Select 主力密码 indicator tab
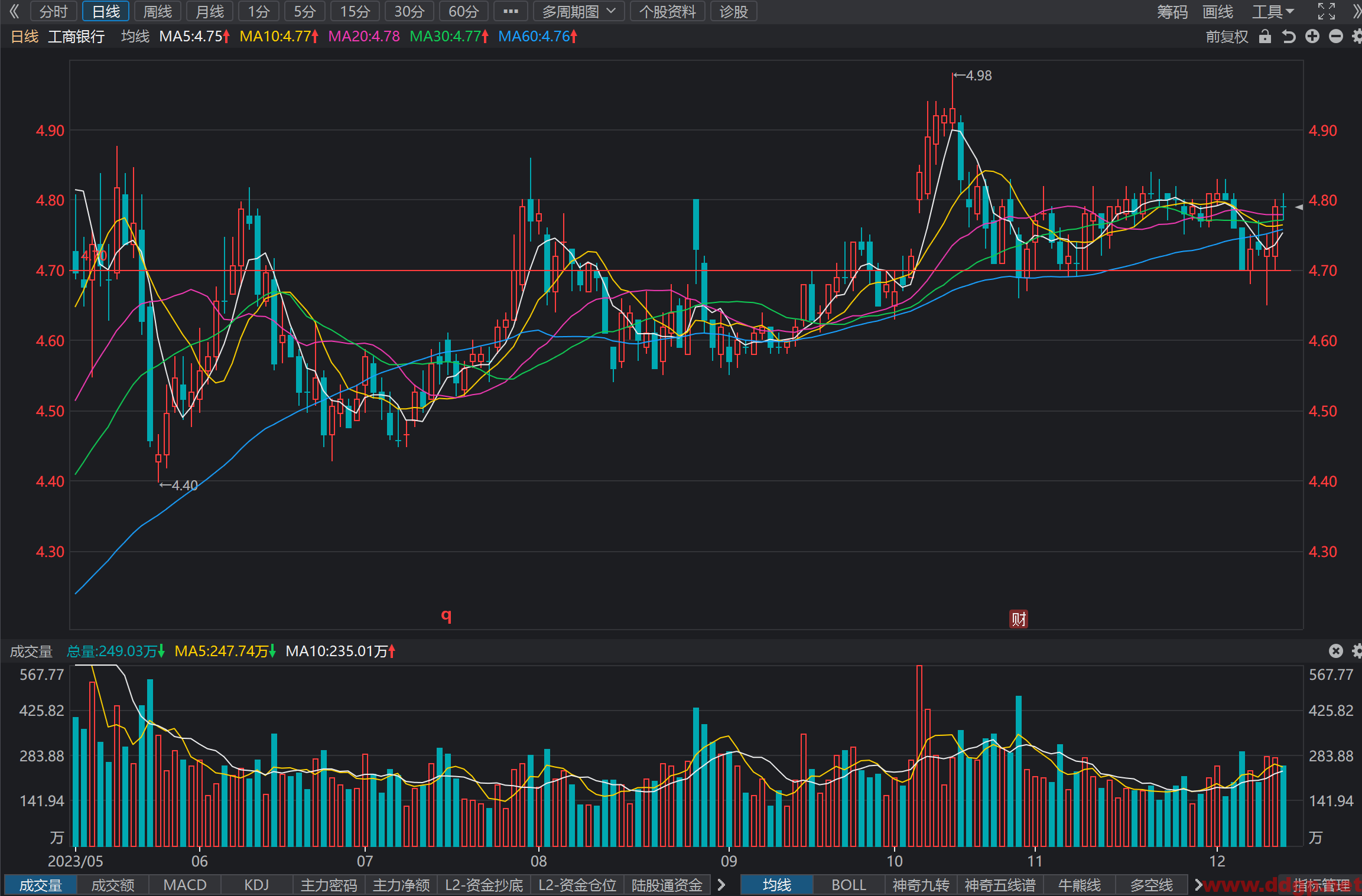 pyautogui.click(x=329, y=885)
